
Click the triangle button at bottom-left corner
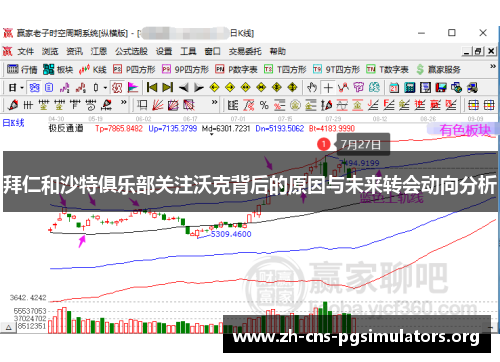click(x=9, y=328)
